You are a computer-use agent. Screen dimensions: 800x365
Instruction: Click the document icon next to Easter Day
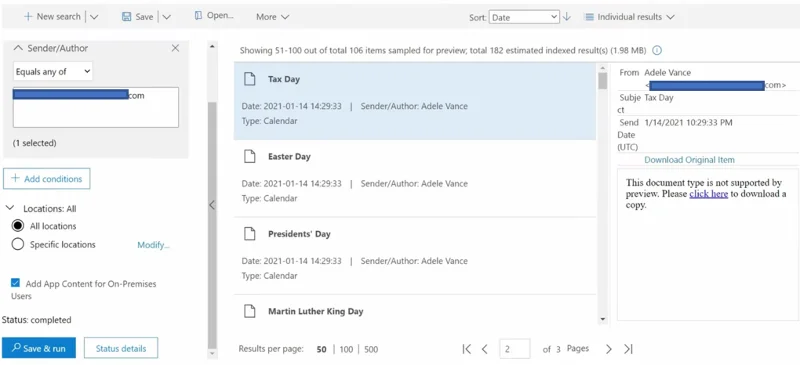[x=249, y=156]
